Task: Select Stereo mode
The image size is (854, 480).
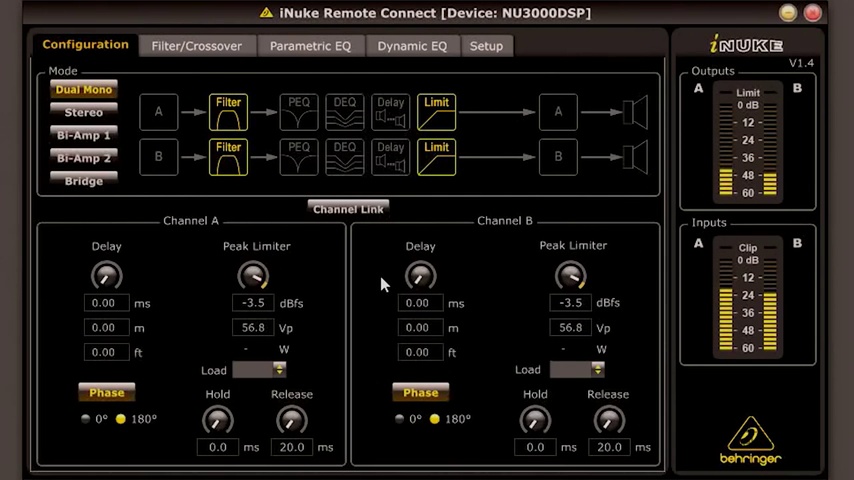Action: 83,112
